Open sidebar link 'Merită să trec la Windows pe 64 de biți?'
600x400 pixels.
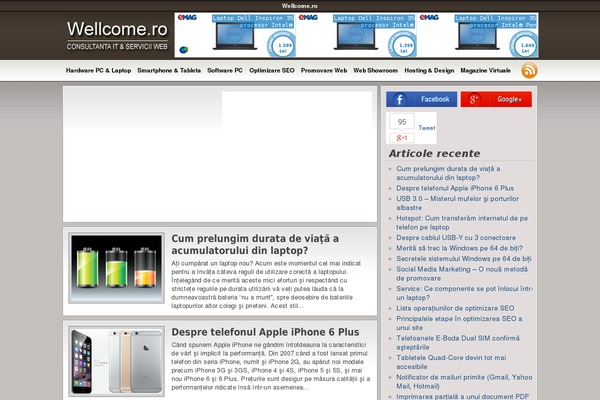(x=460, y=248)
